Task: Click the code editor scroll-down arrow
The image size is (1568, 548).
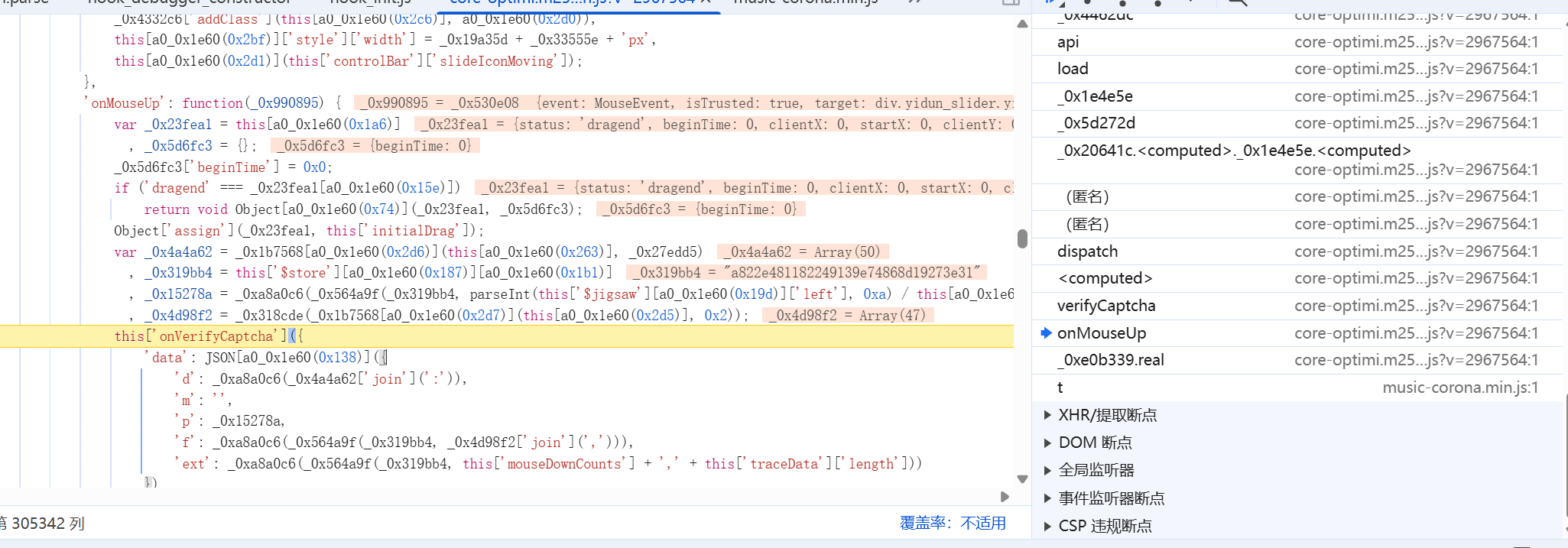Action: pos(1022,479)
